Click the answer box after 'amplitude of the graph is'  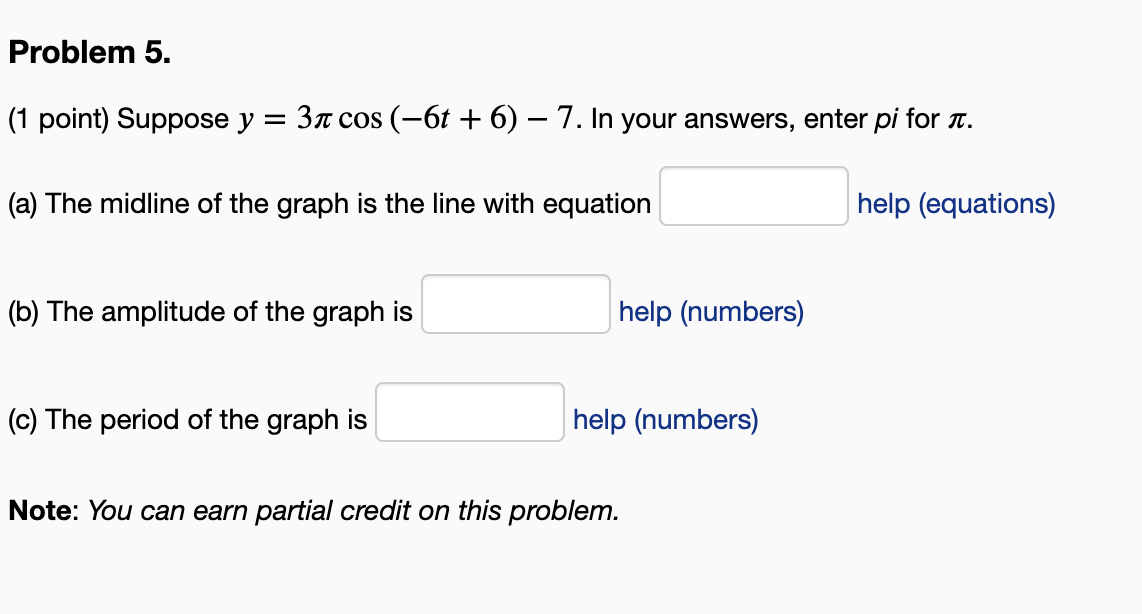pyautogui.click(x=516, y=305)
